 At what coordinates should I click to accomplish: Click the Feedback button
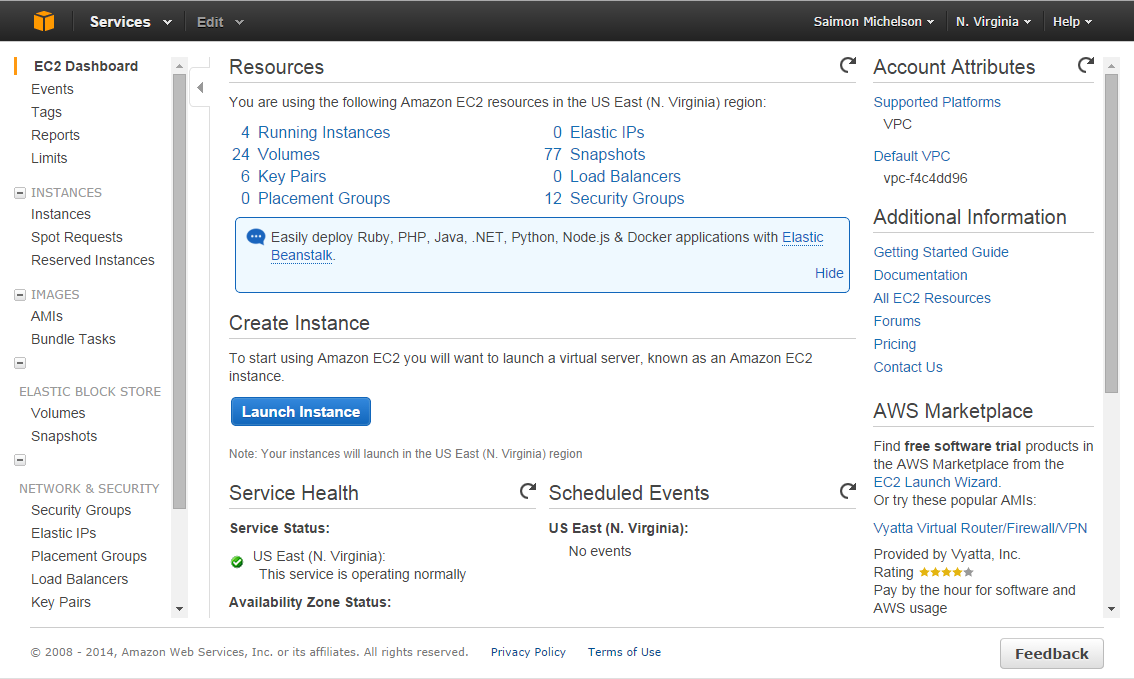point(1052,654)
